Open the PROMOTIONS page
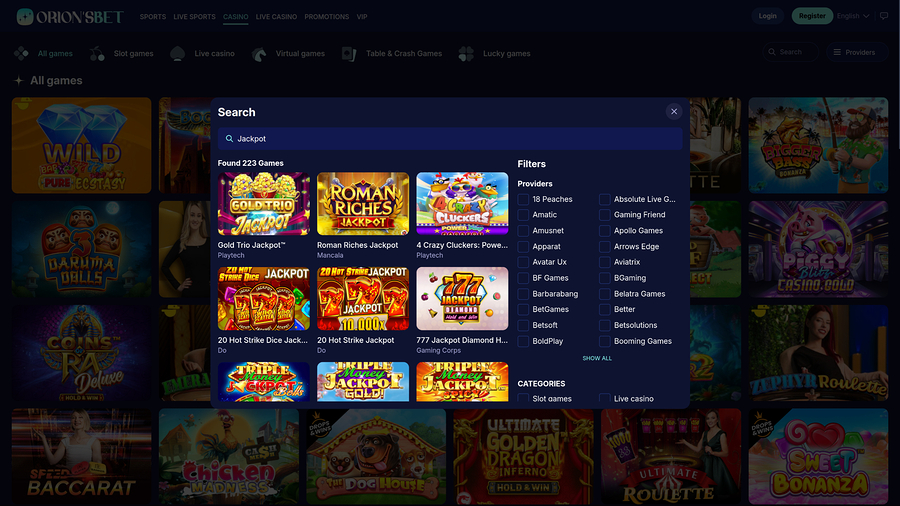 click(327, 17)
